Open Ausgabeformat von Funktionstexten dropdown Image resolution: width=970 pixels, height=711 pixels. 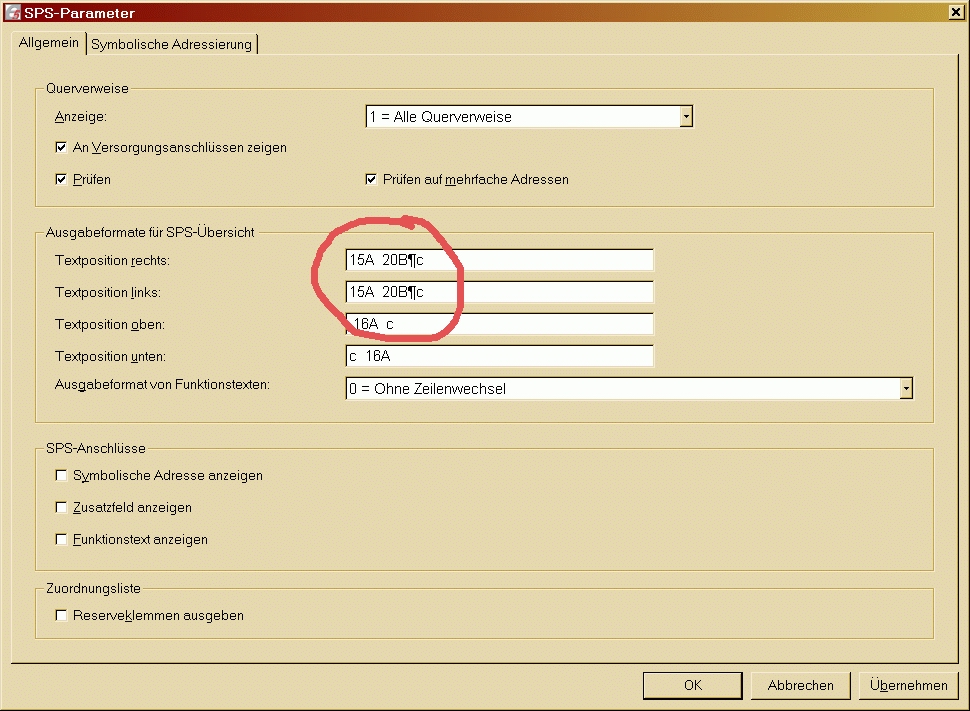629,389
